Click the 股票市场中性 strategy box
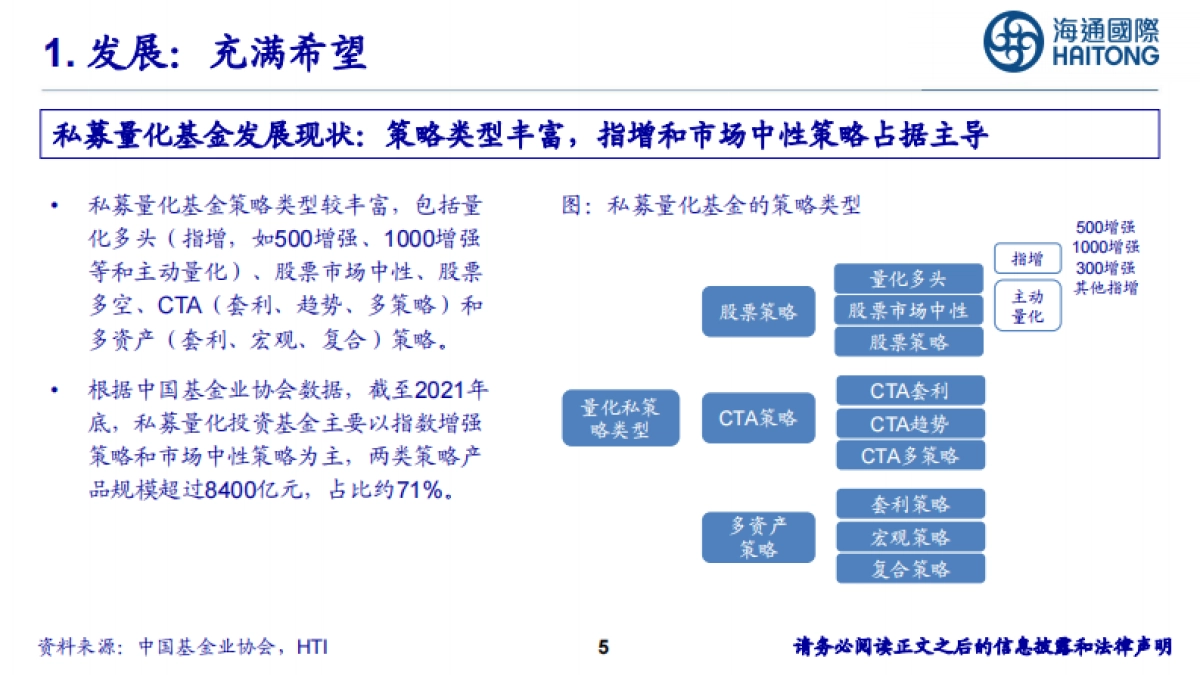The image size is (1200, 675). (x=909, y=310)
